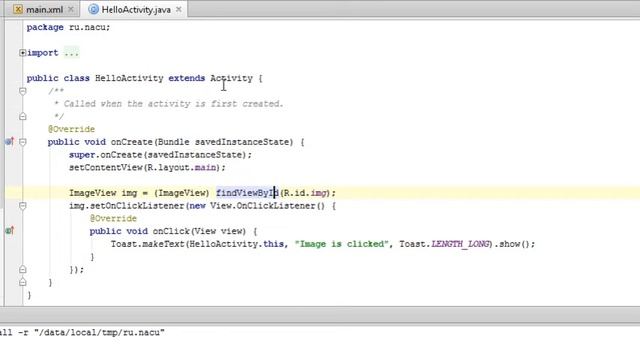Click the override gutter icon next to onClick
The image size is (640, 360).
(9, 231)
